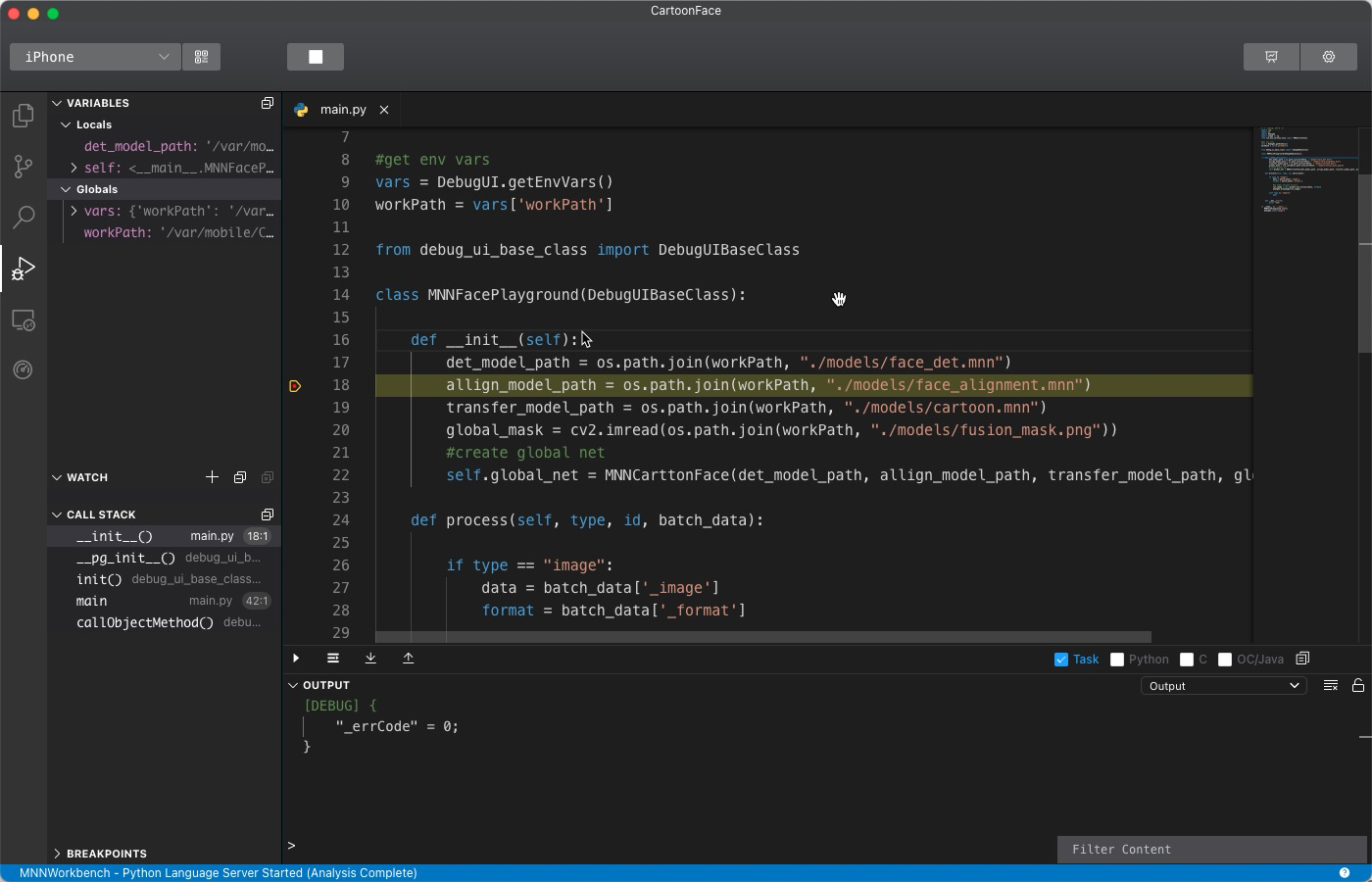Screen dimensions: 1372x882
Task: Click the copy output icon near OC/Java
Action: 1302,659
